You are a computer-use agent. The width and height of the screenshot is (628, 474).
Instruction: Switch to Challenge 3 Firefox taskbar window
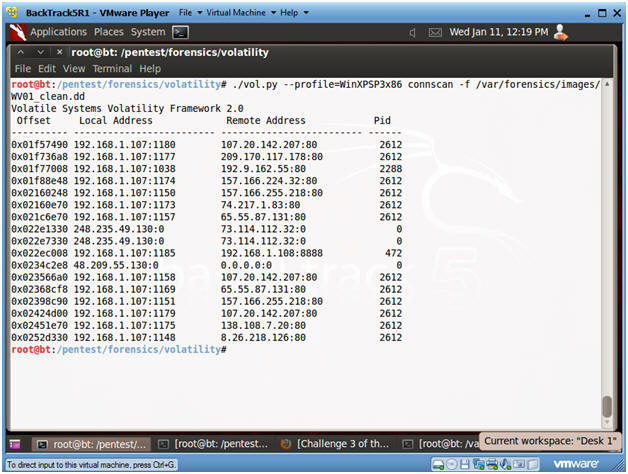click(335, 444)
